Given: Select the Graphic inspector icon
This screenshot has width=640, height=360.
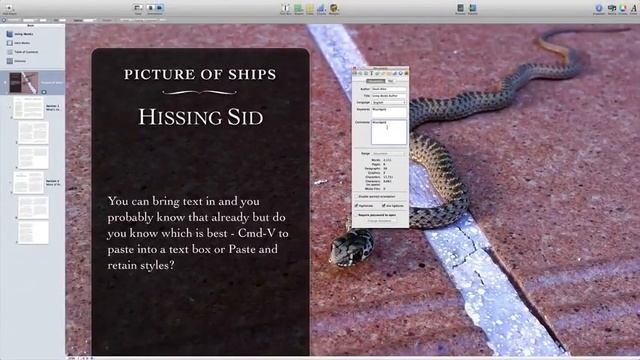Looking at the screenshot, I should (377, 73).
